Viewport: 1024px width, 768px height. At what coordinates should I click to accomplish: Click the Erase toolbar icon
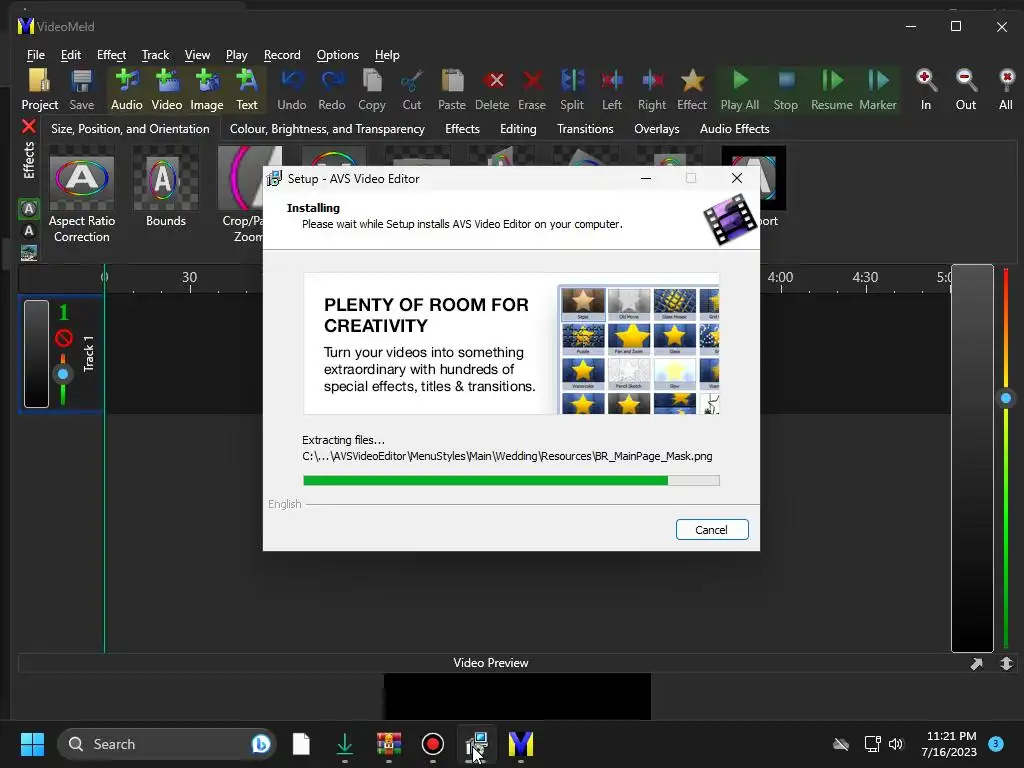click(532, 89)
